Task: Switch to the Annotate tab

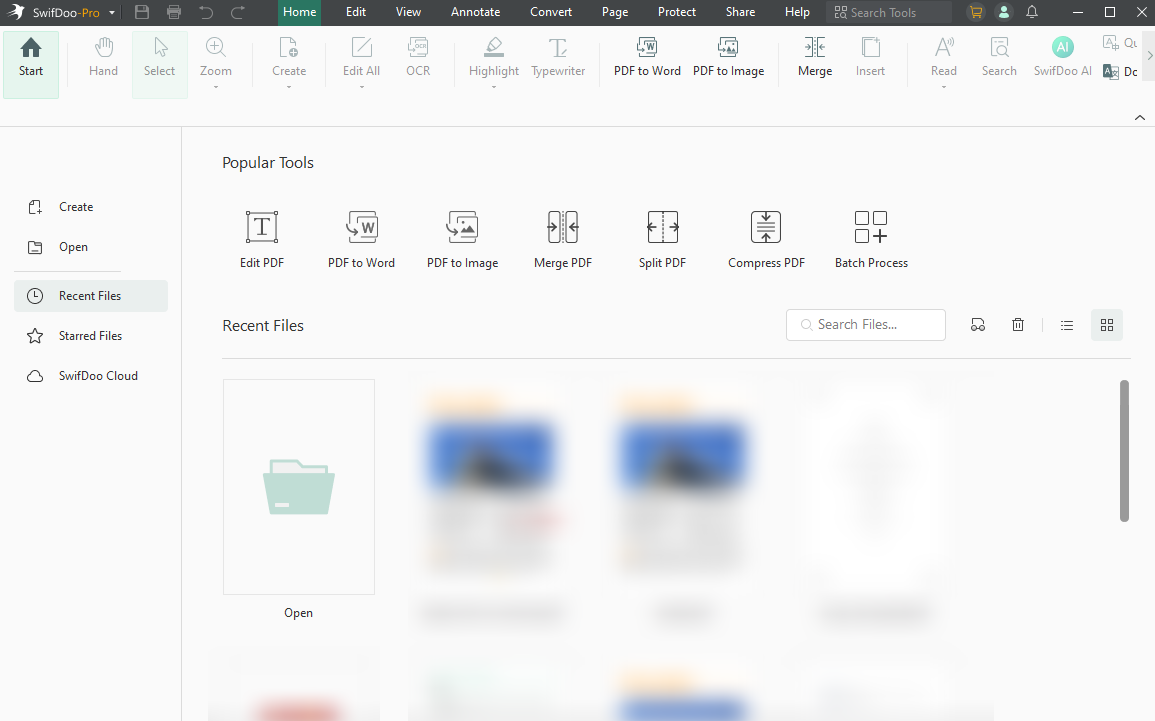Action: [475, 12]
